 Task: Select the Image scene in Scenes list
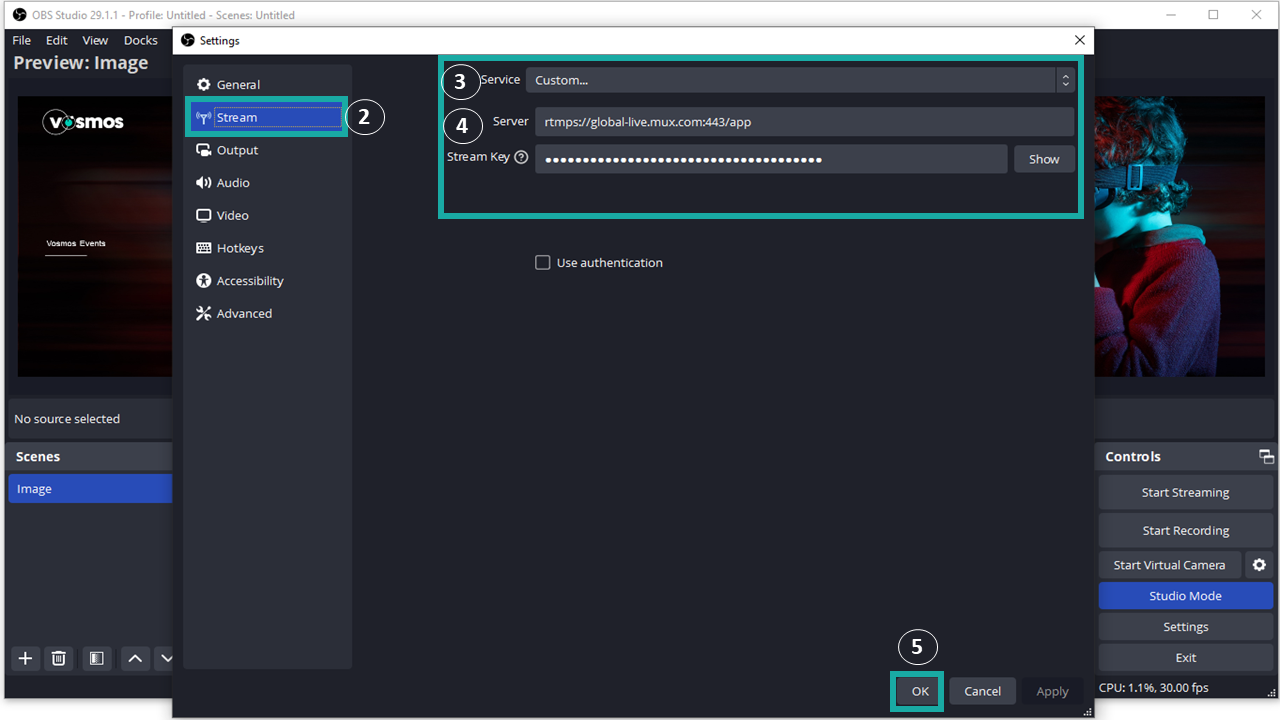click(90, 489)
